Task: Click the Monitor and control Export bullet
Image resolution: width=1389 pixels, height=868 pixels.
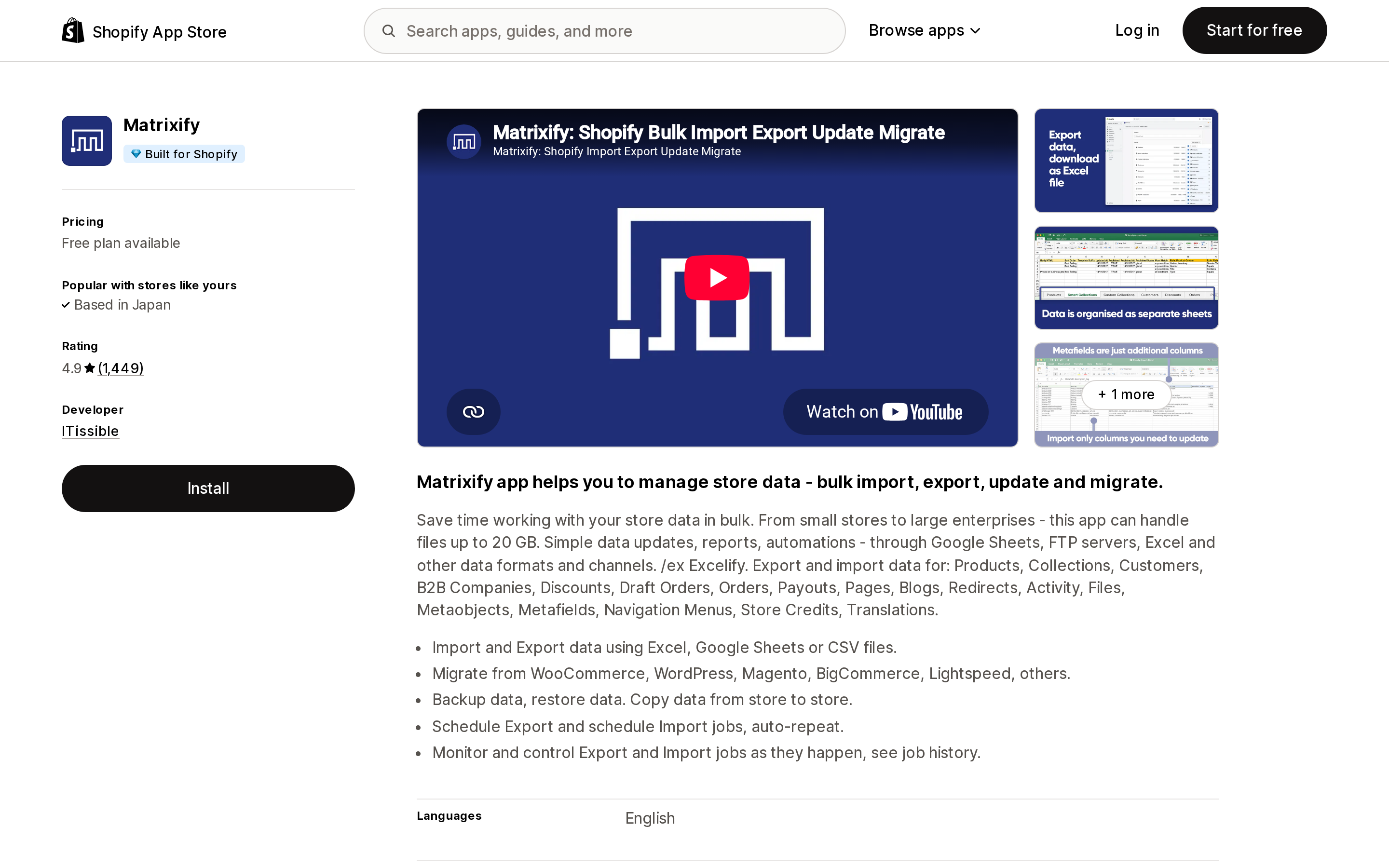Action: (x=706, y=753)
